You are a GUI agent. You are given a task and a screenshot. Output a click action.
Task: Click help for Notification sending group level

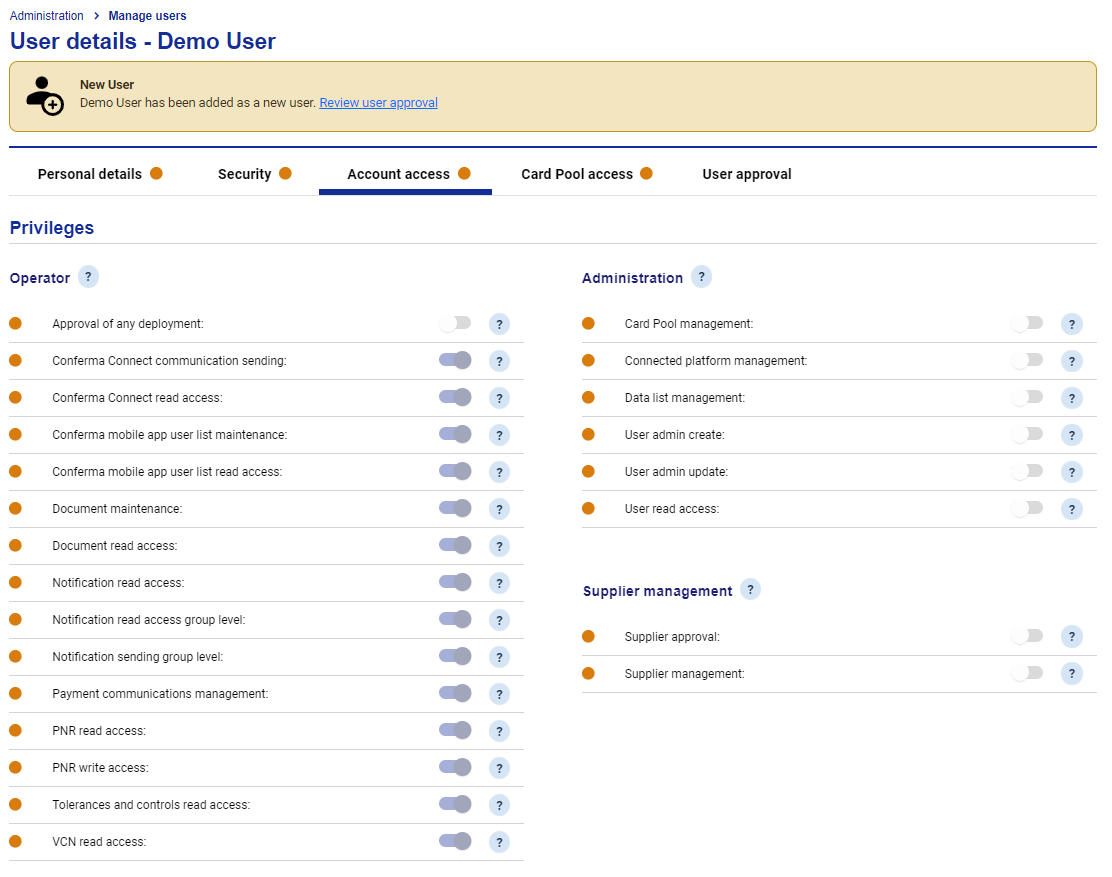[x=499, y=657]
